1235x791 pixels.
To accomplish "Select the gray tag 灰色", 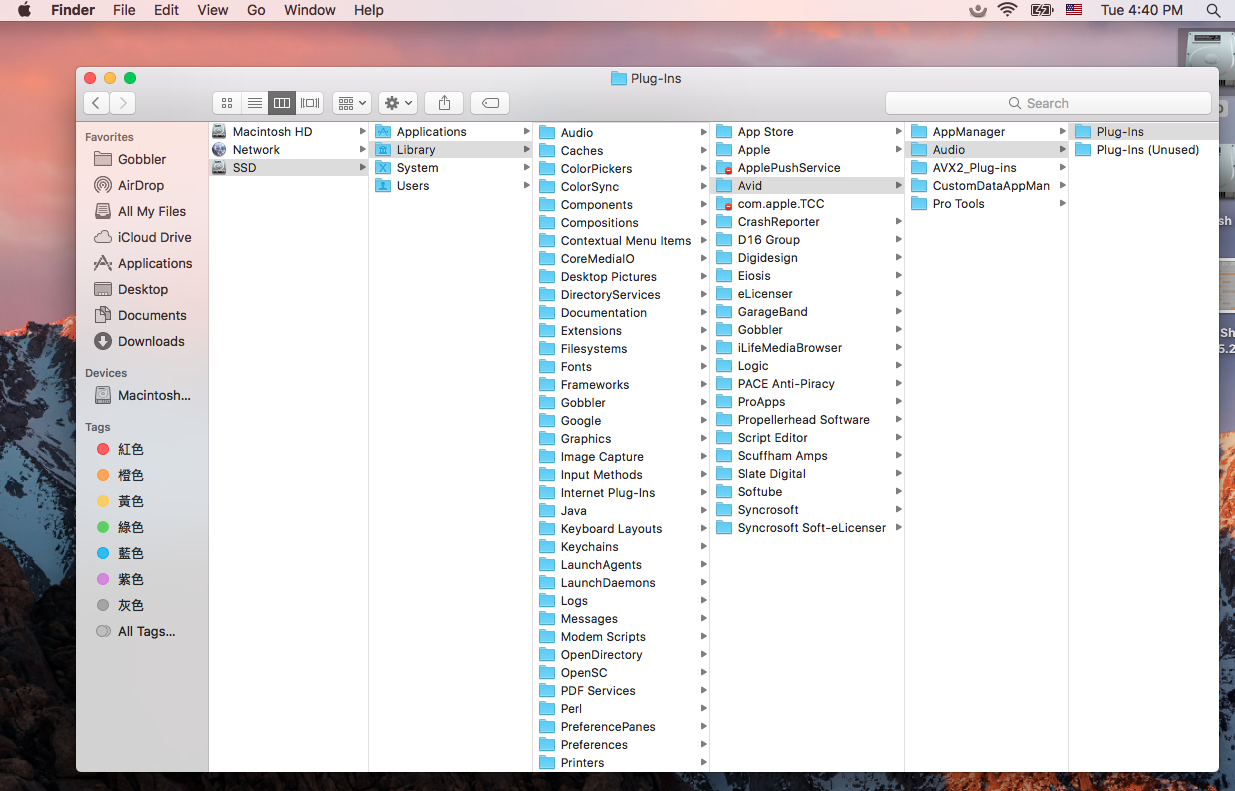I will pos(131,605).
